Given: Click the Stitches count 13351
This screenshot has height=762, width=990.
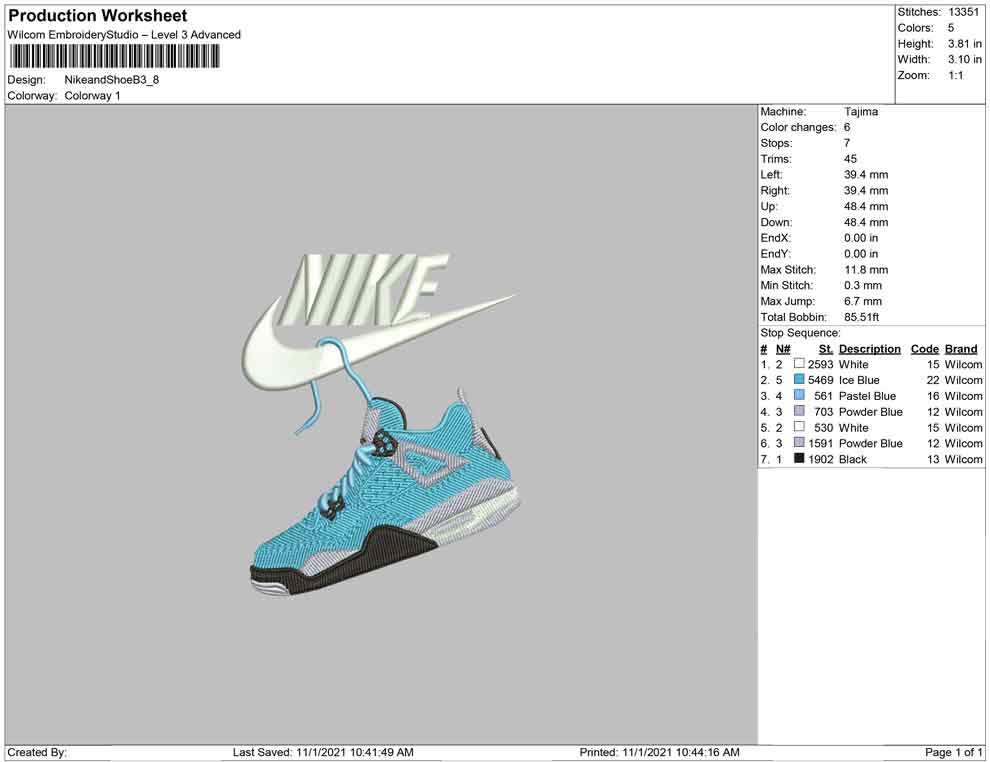Looking at the screenshot, I should 965,12.
